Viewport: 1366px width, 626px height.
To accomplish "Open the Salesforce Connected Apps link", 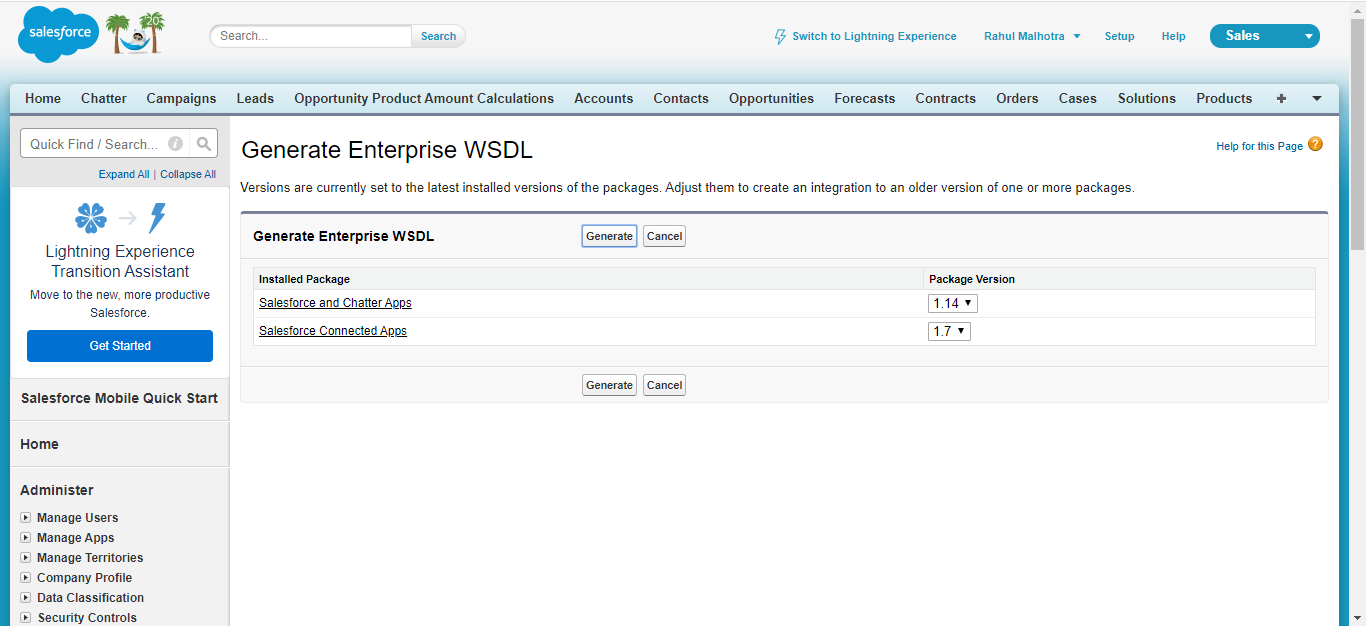I will coord(333,330).
